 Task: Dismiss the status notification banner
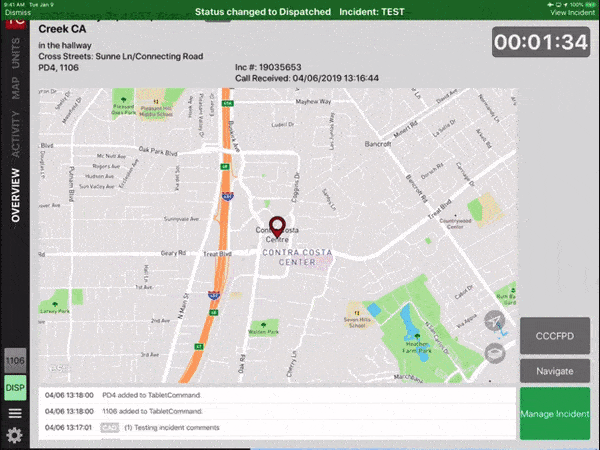coord(17,12)
